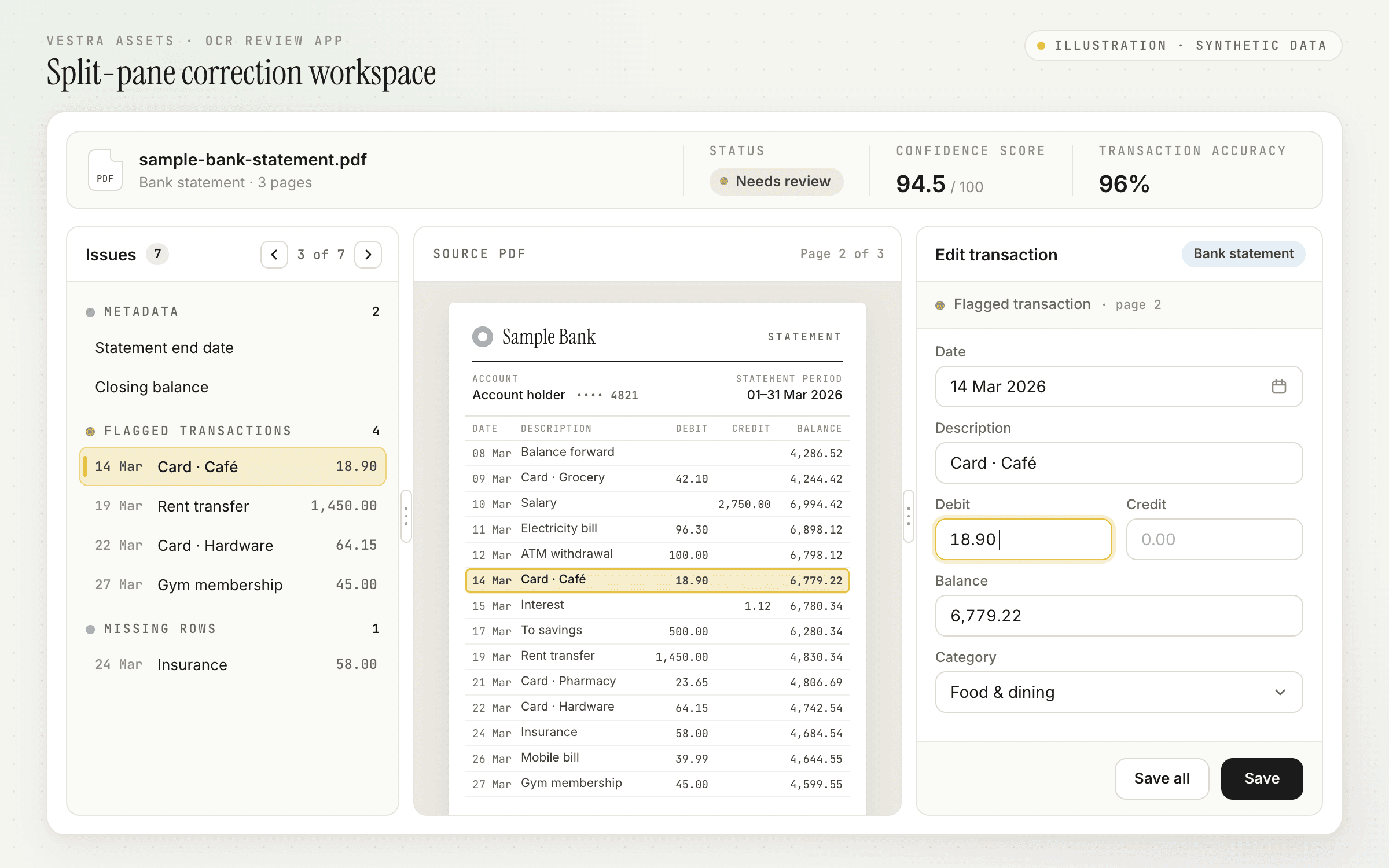Click the 96% transaction accuracy value
The height and width of the screenshot is (868, 1389).
(x=1124, y=184)
